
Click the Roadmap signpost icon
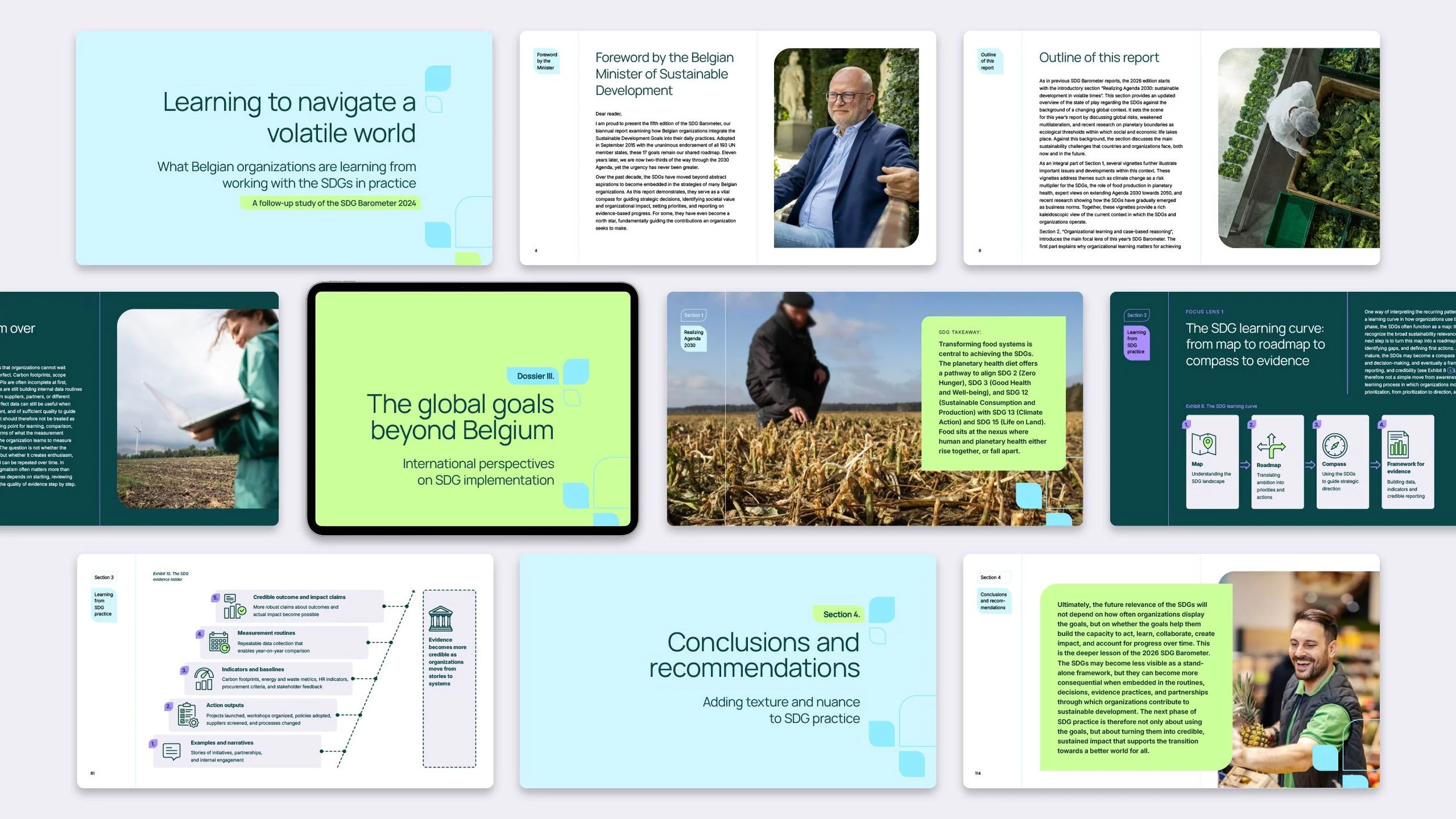tap(1271, 446)
